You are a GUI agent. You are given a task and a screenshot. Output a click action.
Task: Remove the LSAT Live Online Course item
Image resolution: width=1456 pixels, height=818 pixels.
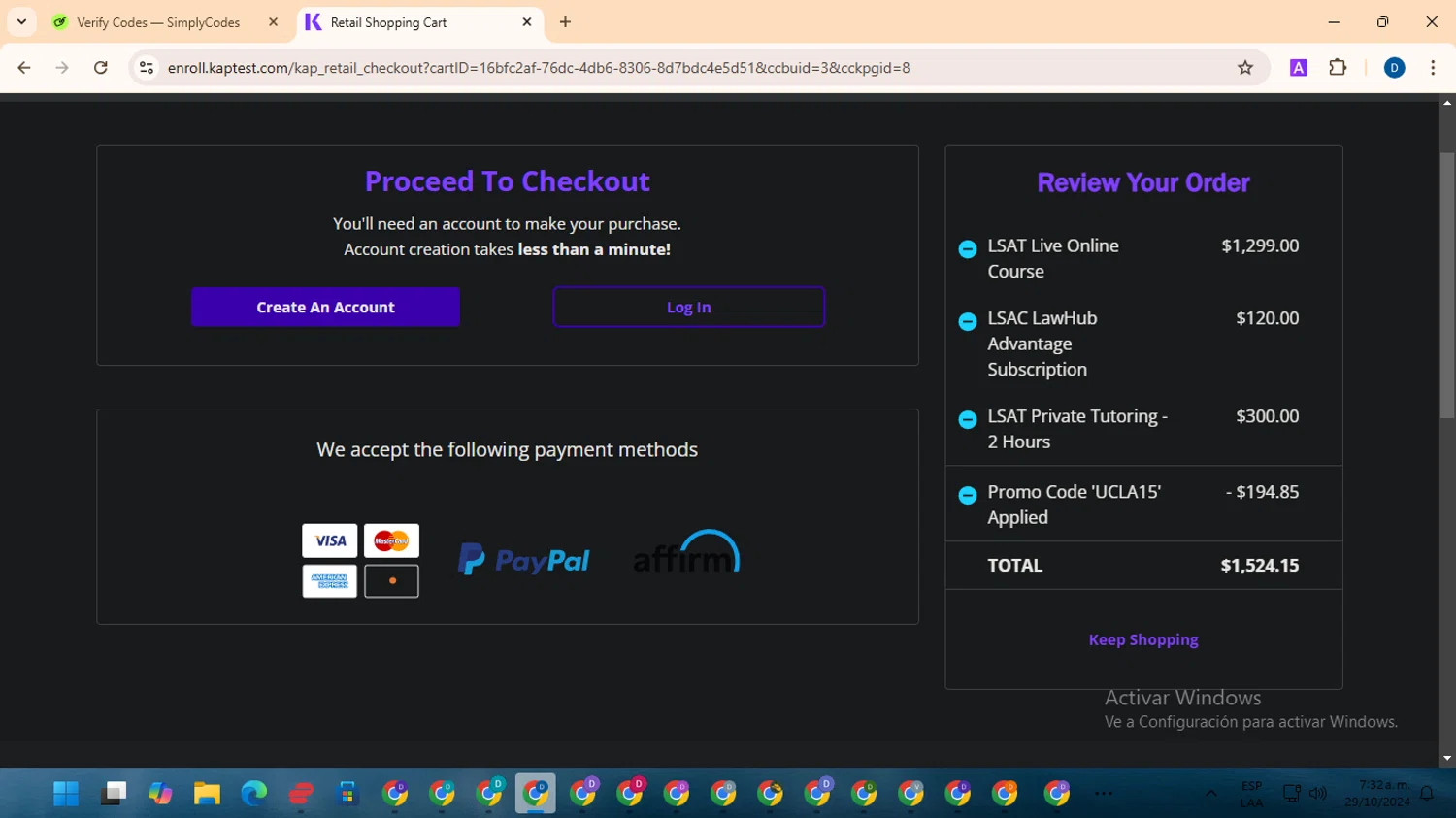967,249
